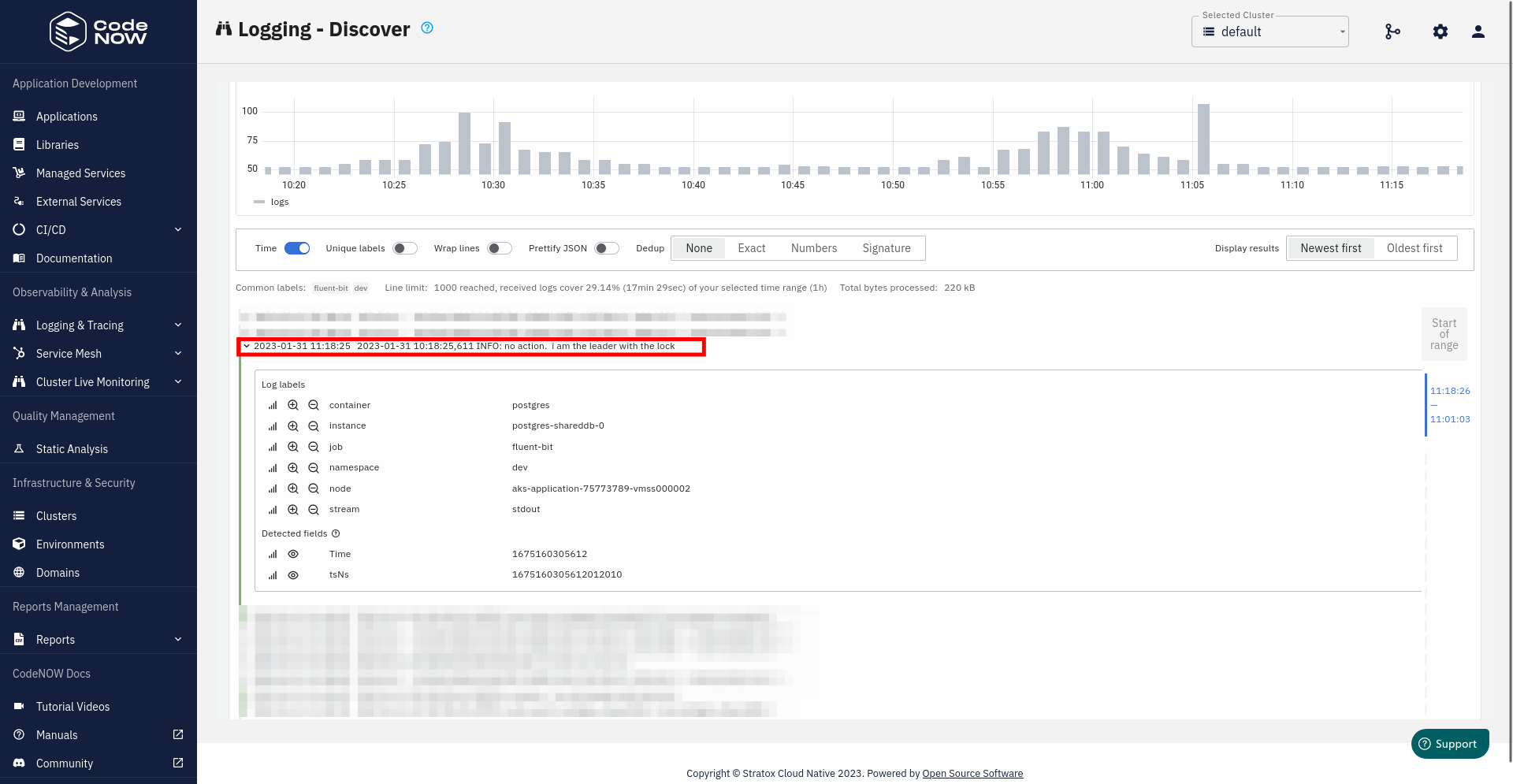Viewport: 1513px width, 784px height.
Task: Enable the Unique labels switch
Action: pos(405,248)
